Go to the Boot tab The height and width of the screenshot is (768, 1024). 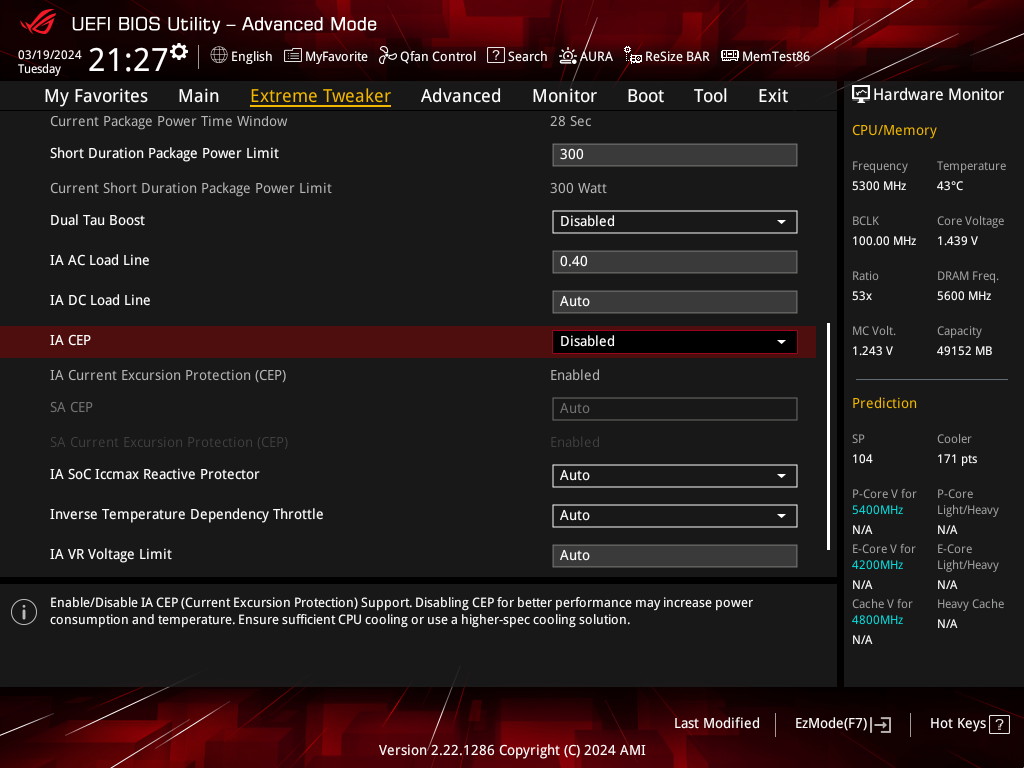click(645, 96)
